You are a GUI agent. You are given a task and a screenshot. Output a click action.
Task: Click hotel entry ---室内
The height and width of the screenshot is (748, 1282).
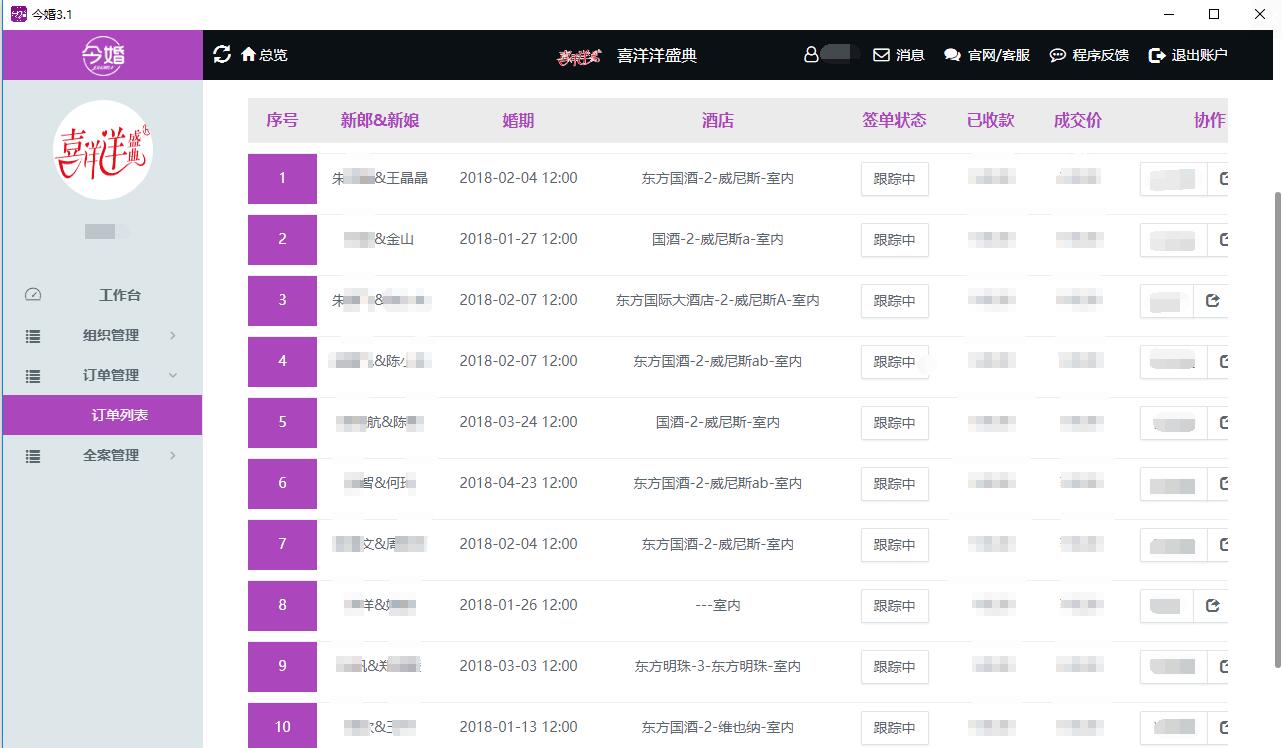[718, 605]
